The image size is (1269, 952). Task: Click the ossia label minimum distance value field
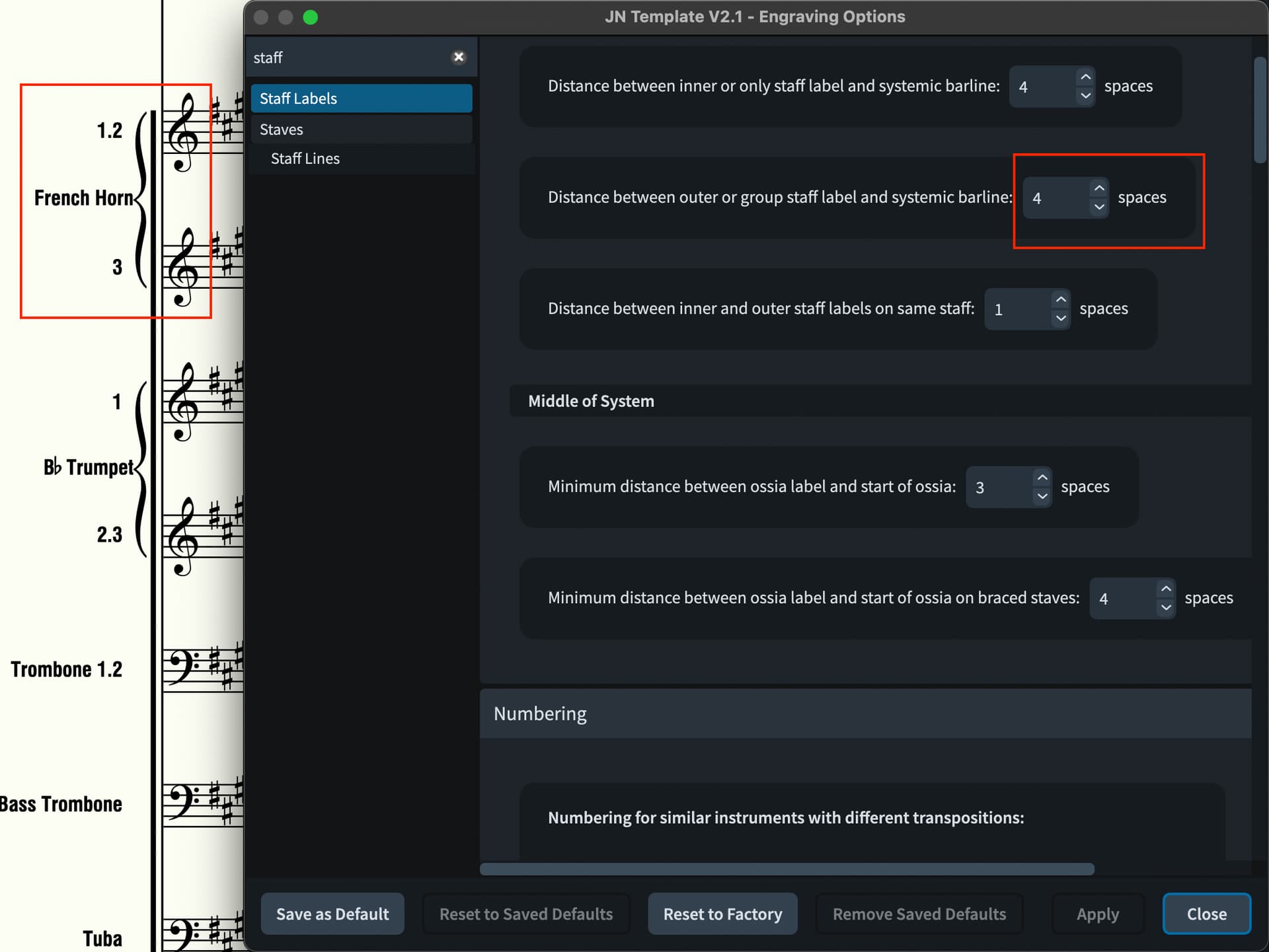coord(999,487)
